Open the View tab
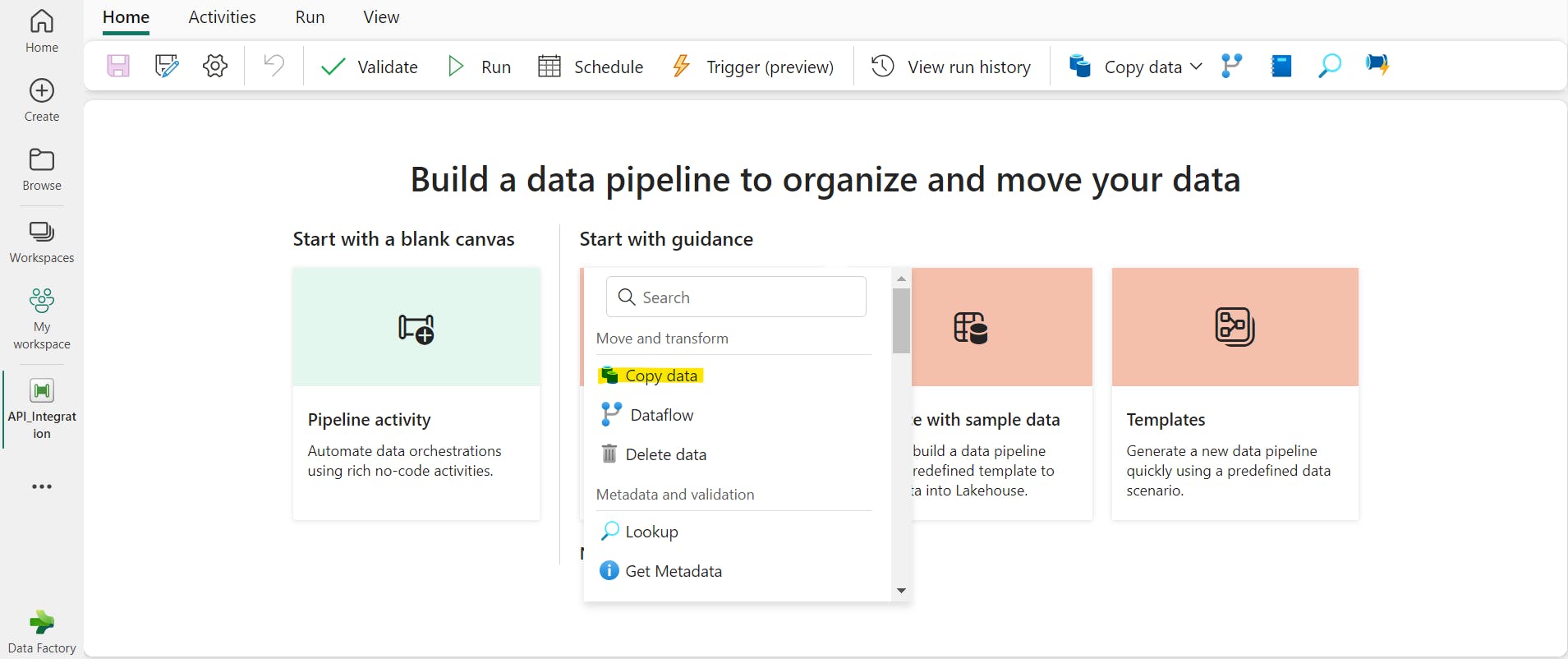 point(381,17)
